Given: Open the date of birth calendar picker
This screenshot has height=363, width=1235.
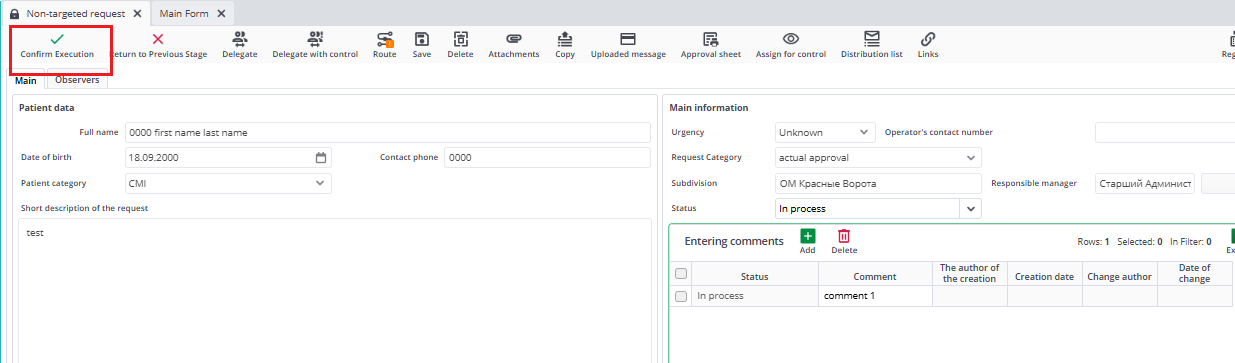Looking at the screenshot, I should pos(321,158).
